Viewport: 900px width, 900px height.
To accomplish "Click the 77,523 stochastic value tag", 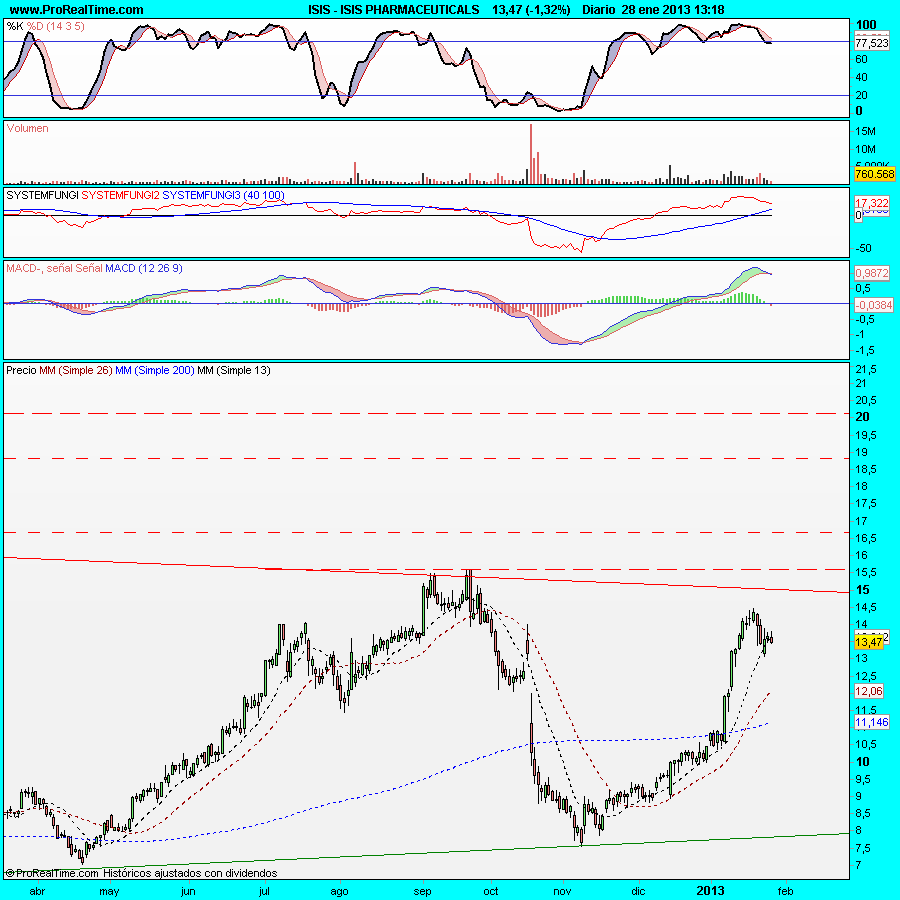I will (872, 43).
